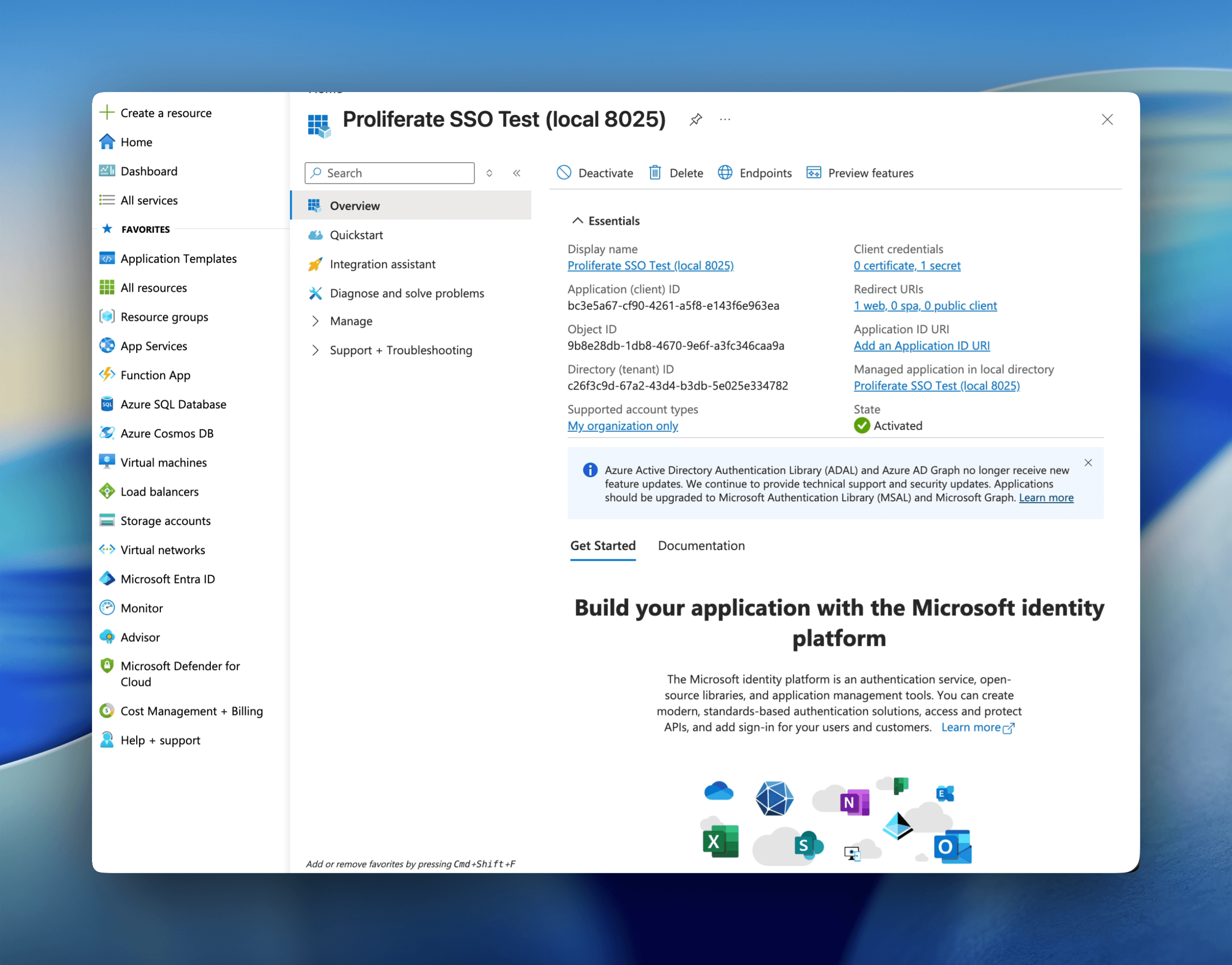Open the Help + support person icon
The height and width of the screenshot is (965, 1232).
107,739
